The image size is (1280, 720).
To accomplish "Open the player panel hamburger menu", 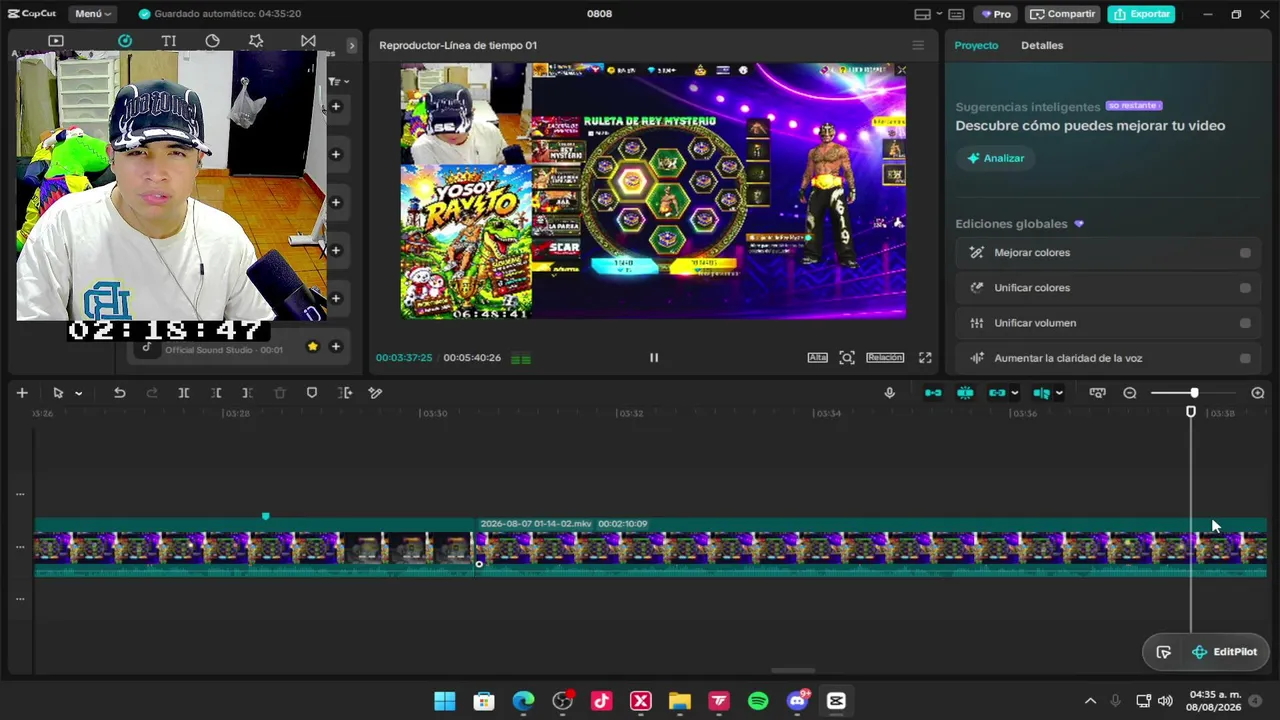I will pyautogui.click(x=918, y=45).
